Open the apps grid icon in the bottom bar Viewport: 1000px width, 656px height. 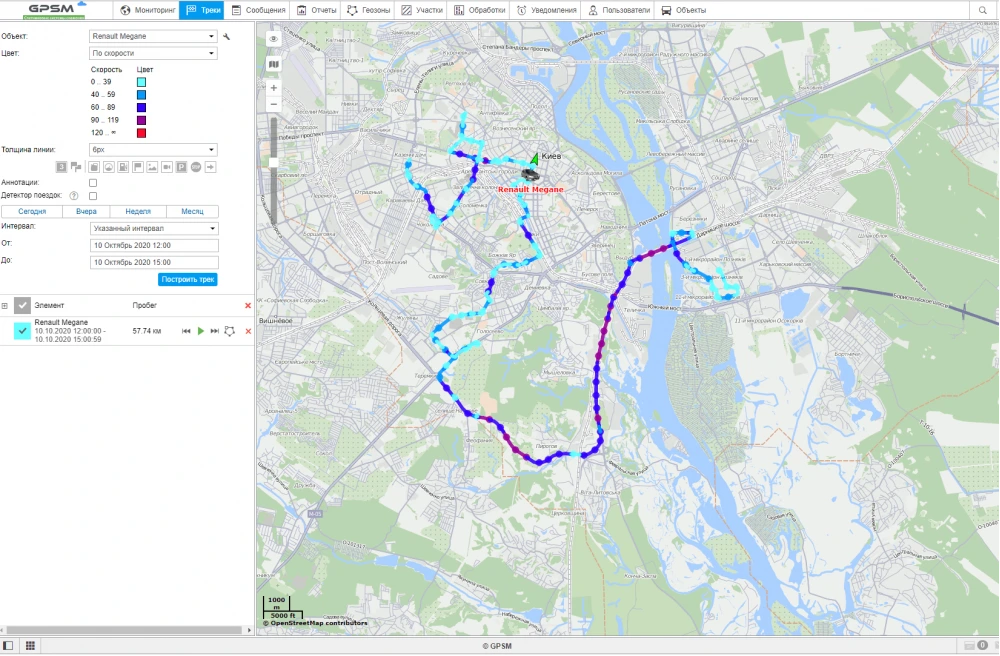point(31,646)
